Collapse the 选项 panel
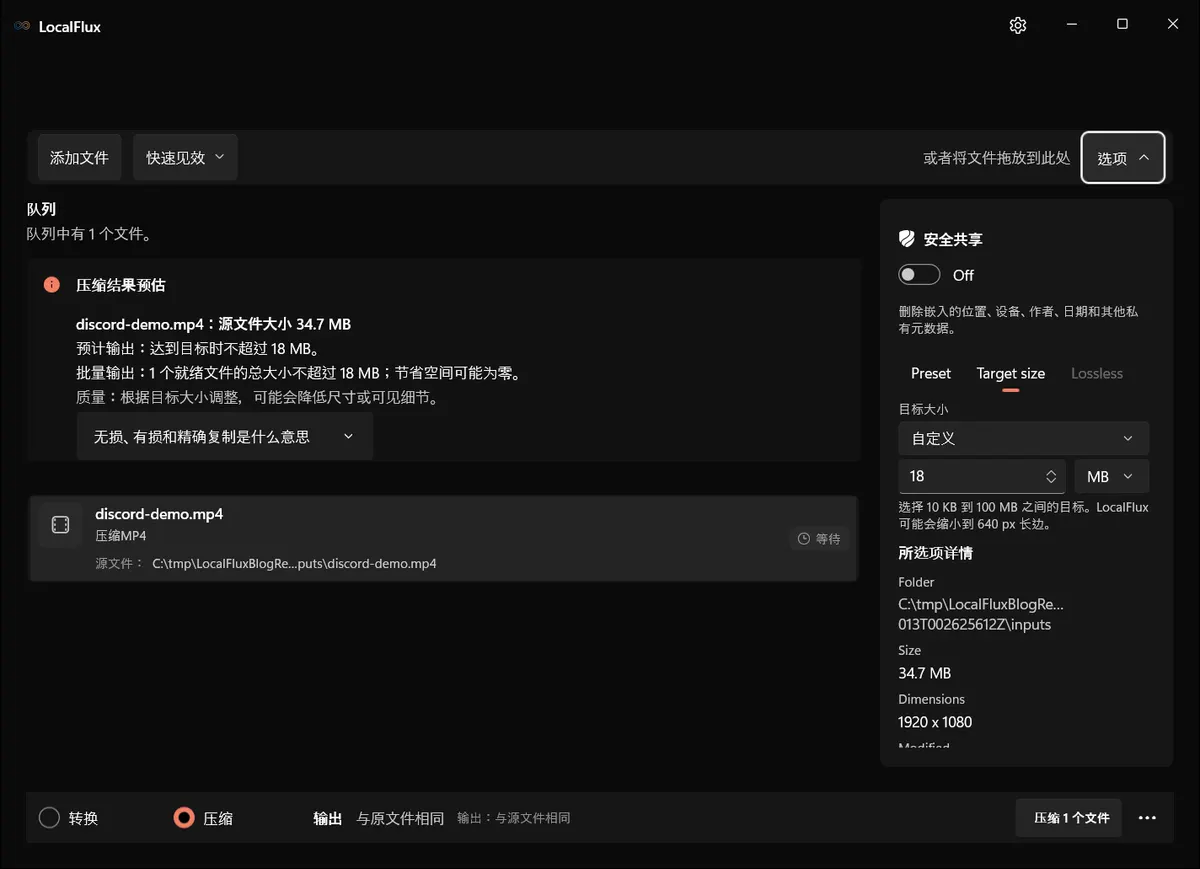1200x869 pixels. 1123,158
